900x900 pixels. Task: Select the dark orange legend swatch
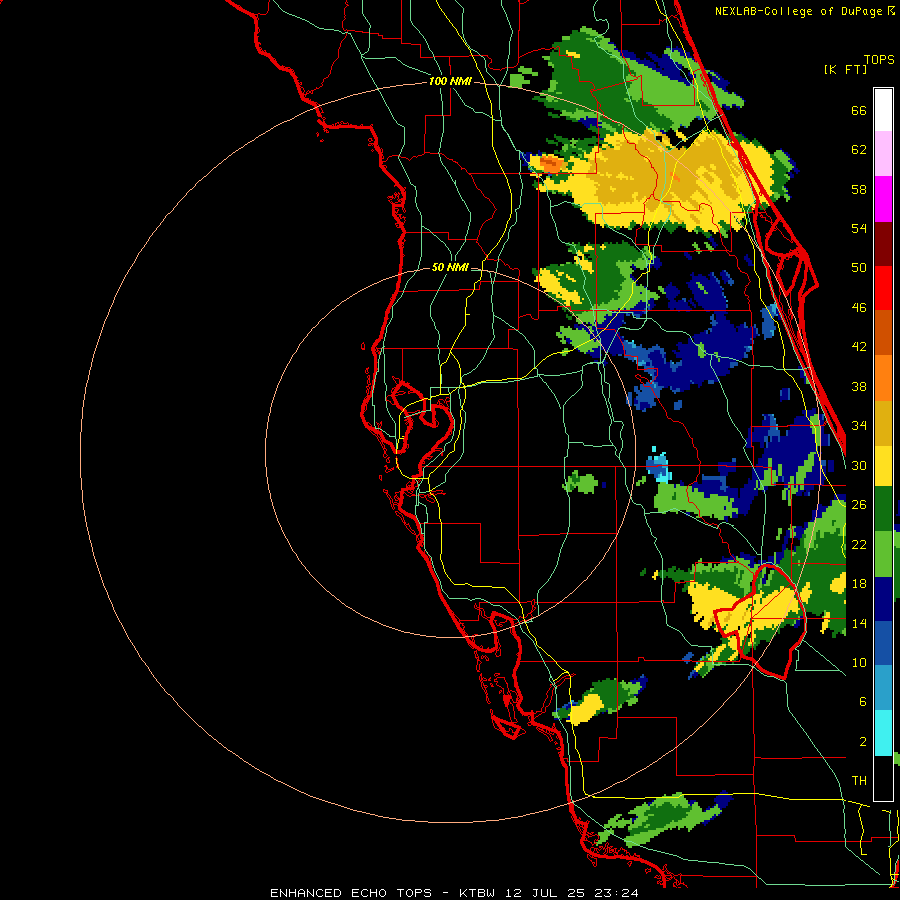(883, 333)
